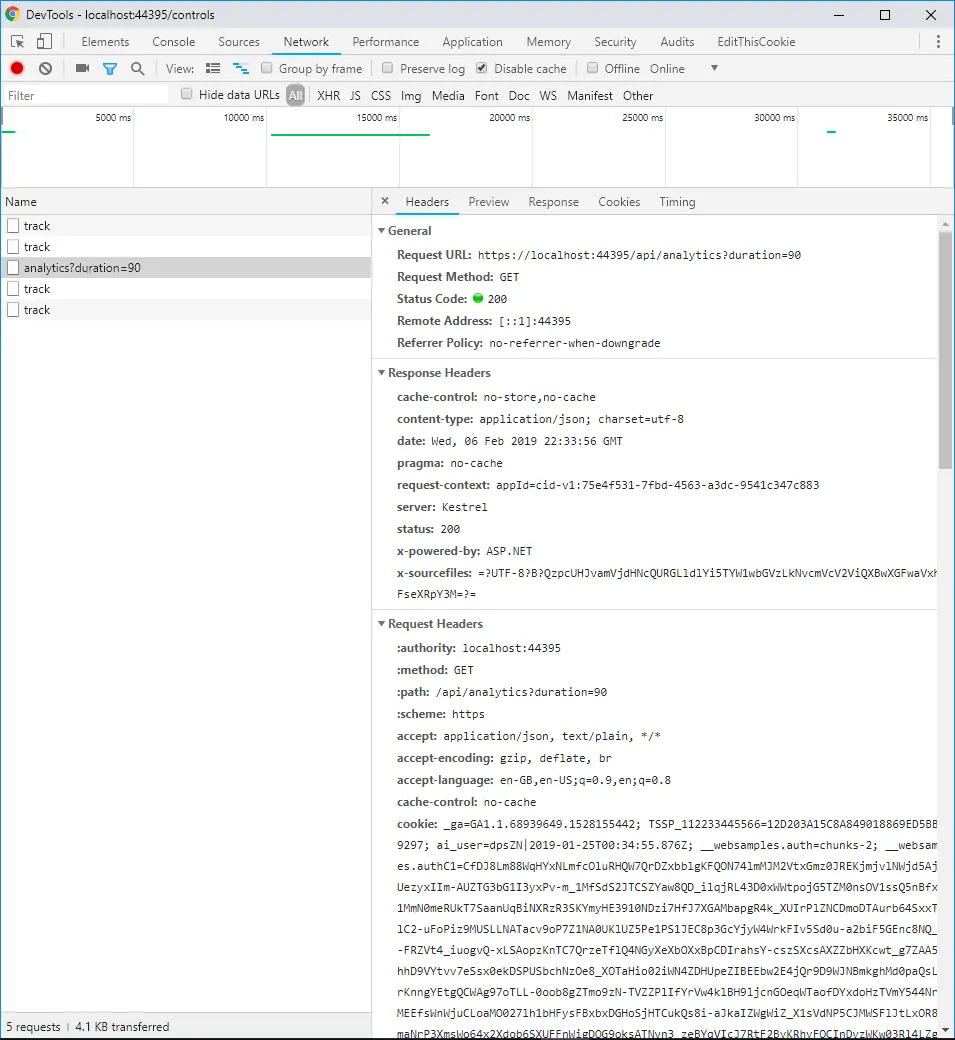This screenshot has width=955, height=1040.
Task: Open the EditThisCookie tab
Action: 756,42
